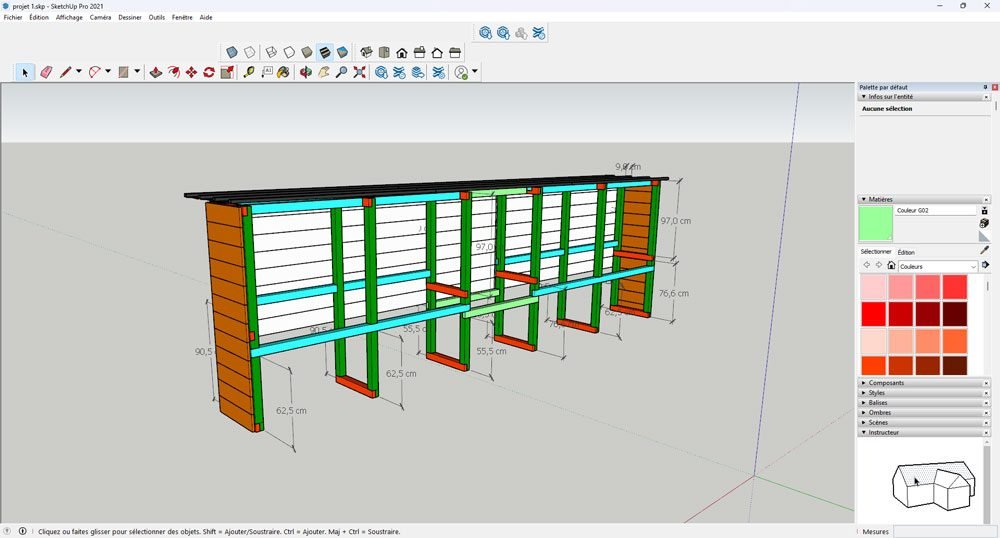1000x538 pixels.
Task: Click the Zoom Extents tool
Action: [x=360, y=72]
